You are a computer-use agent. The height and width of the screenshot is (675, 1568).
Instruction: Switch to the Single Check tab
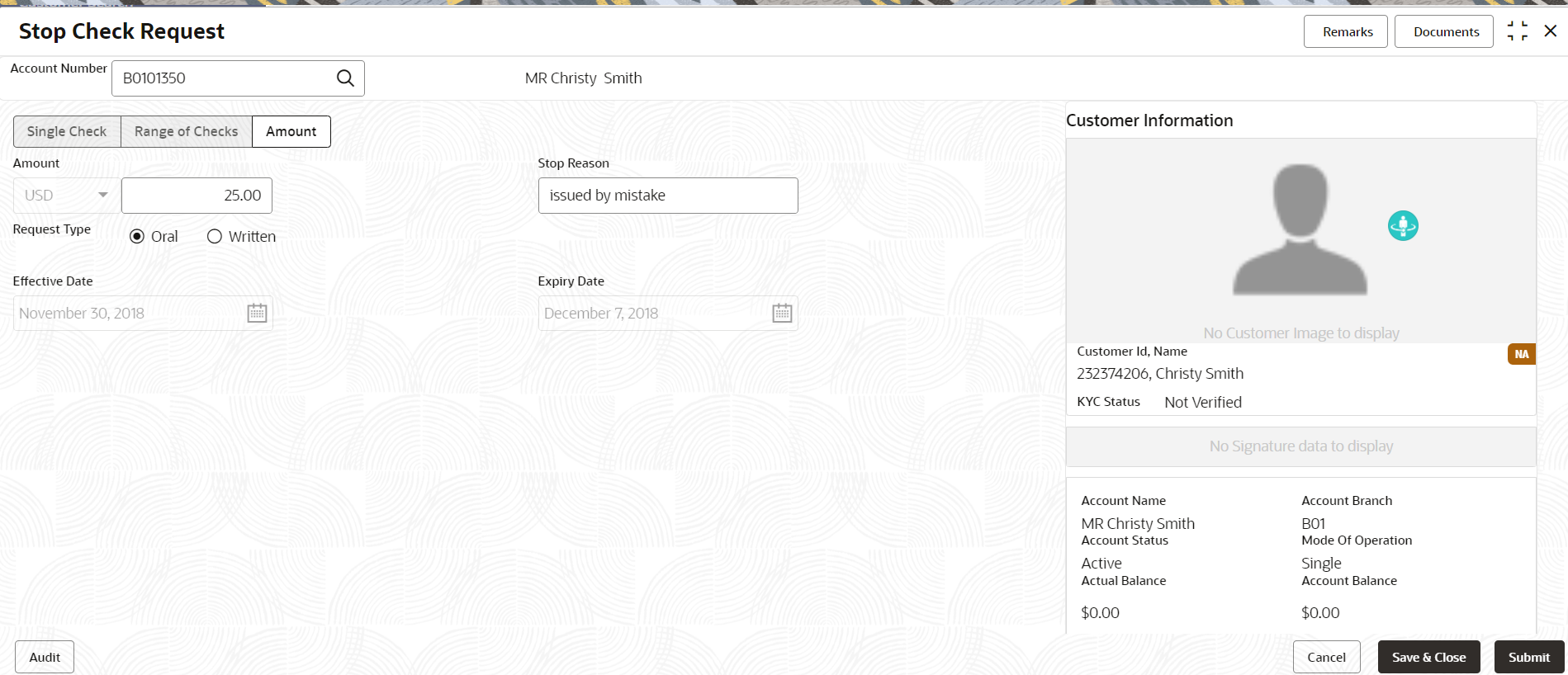tap(67, 131)
